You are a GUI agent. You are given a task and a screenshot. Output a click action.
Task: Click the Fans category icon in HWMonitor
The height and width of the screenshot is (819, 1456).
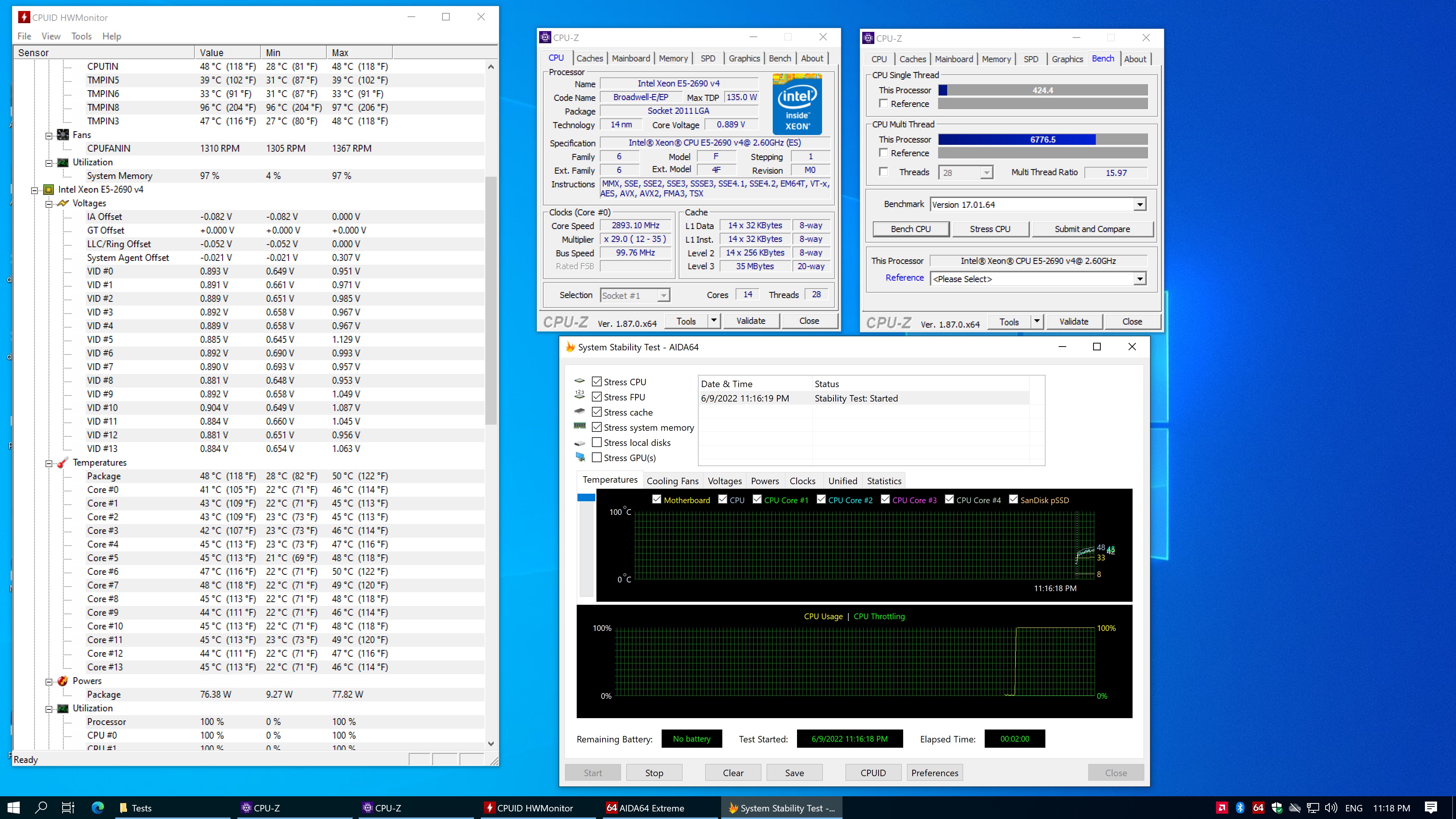[63, 135]
